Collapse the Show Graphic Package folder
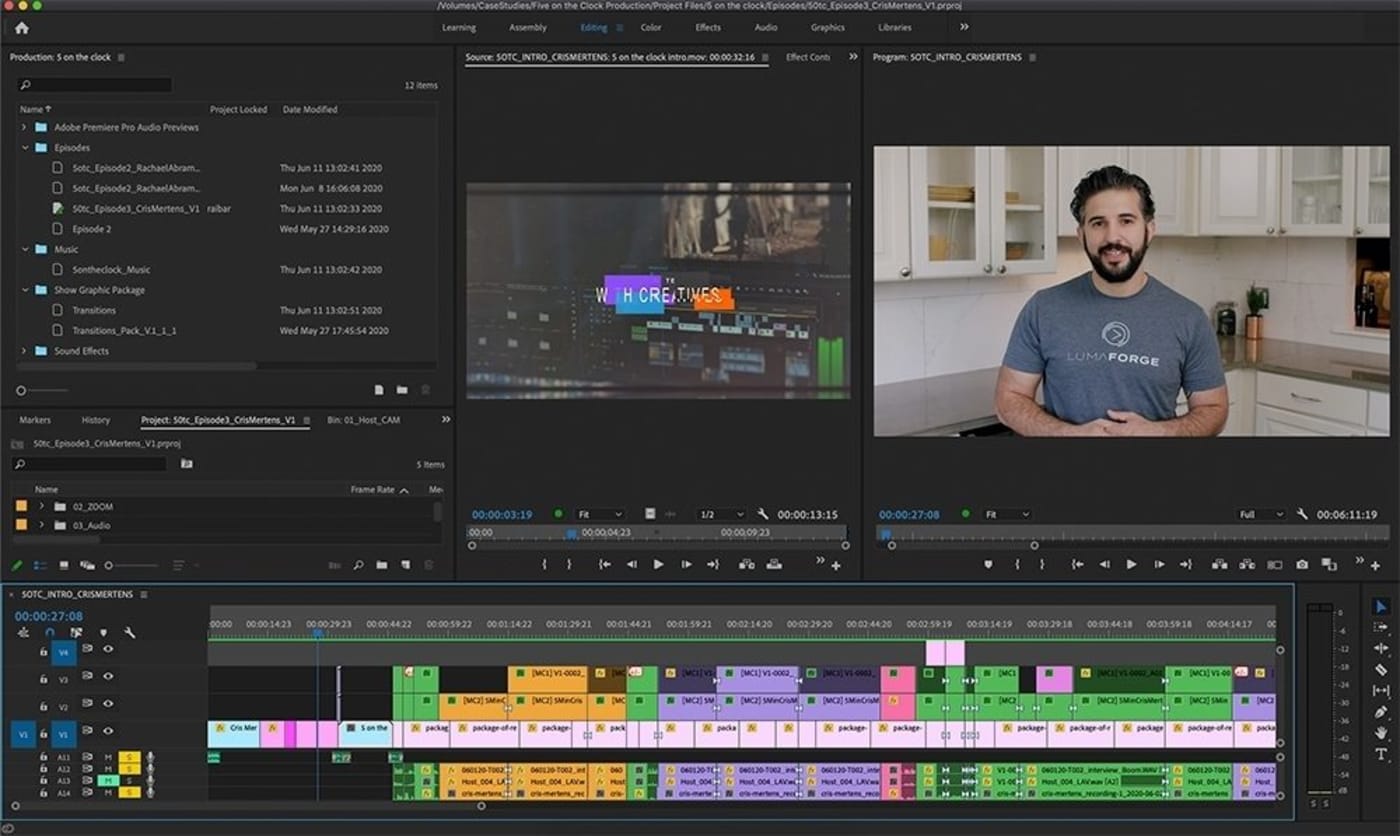The height and width of the screenshot is (836, 1400). (x=24, y=290)
